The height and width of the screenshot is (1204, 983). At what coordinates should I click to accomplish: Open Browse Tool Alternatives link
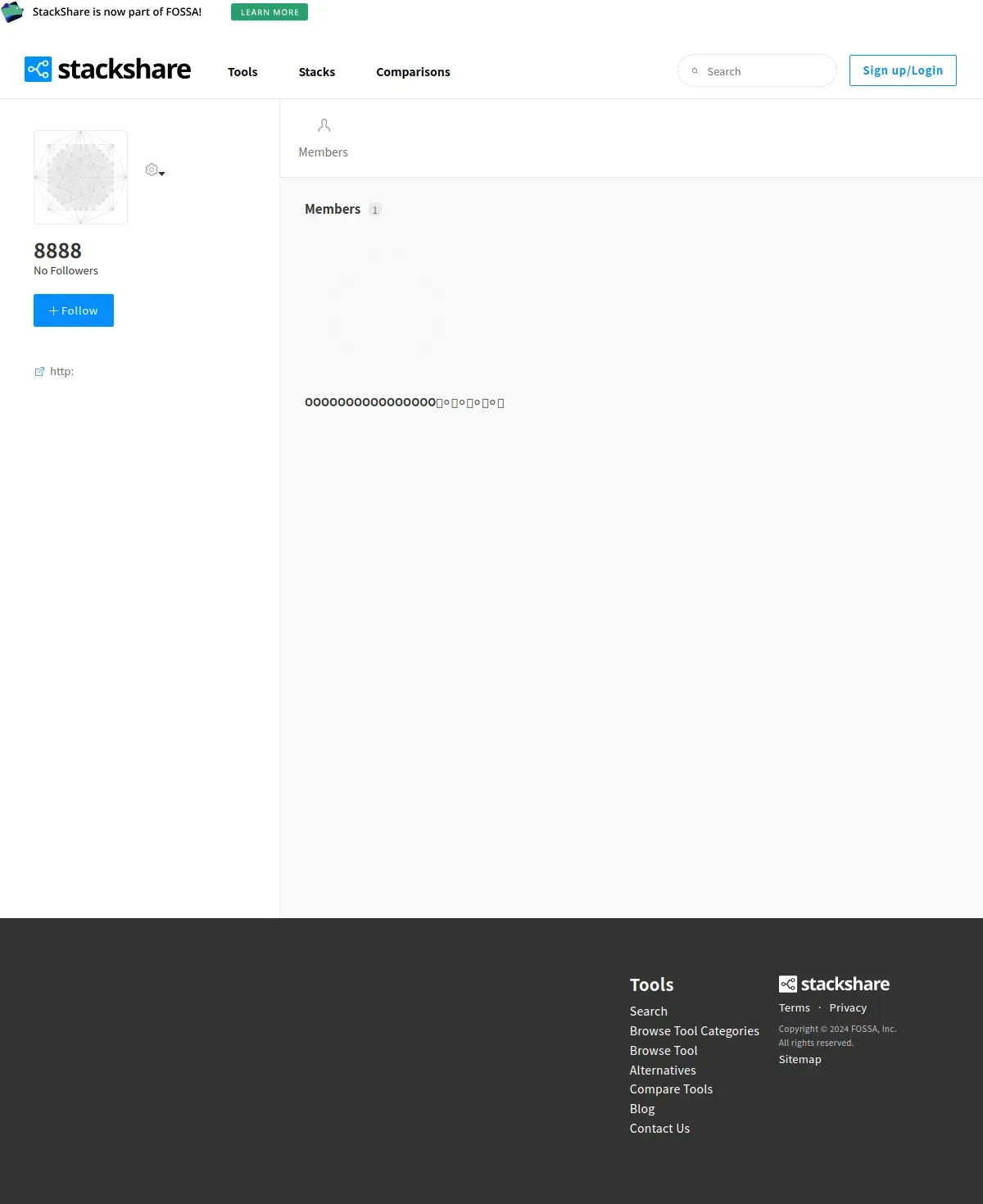664,1061
